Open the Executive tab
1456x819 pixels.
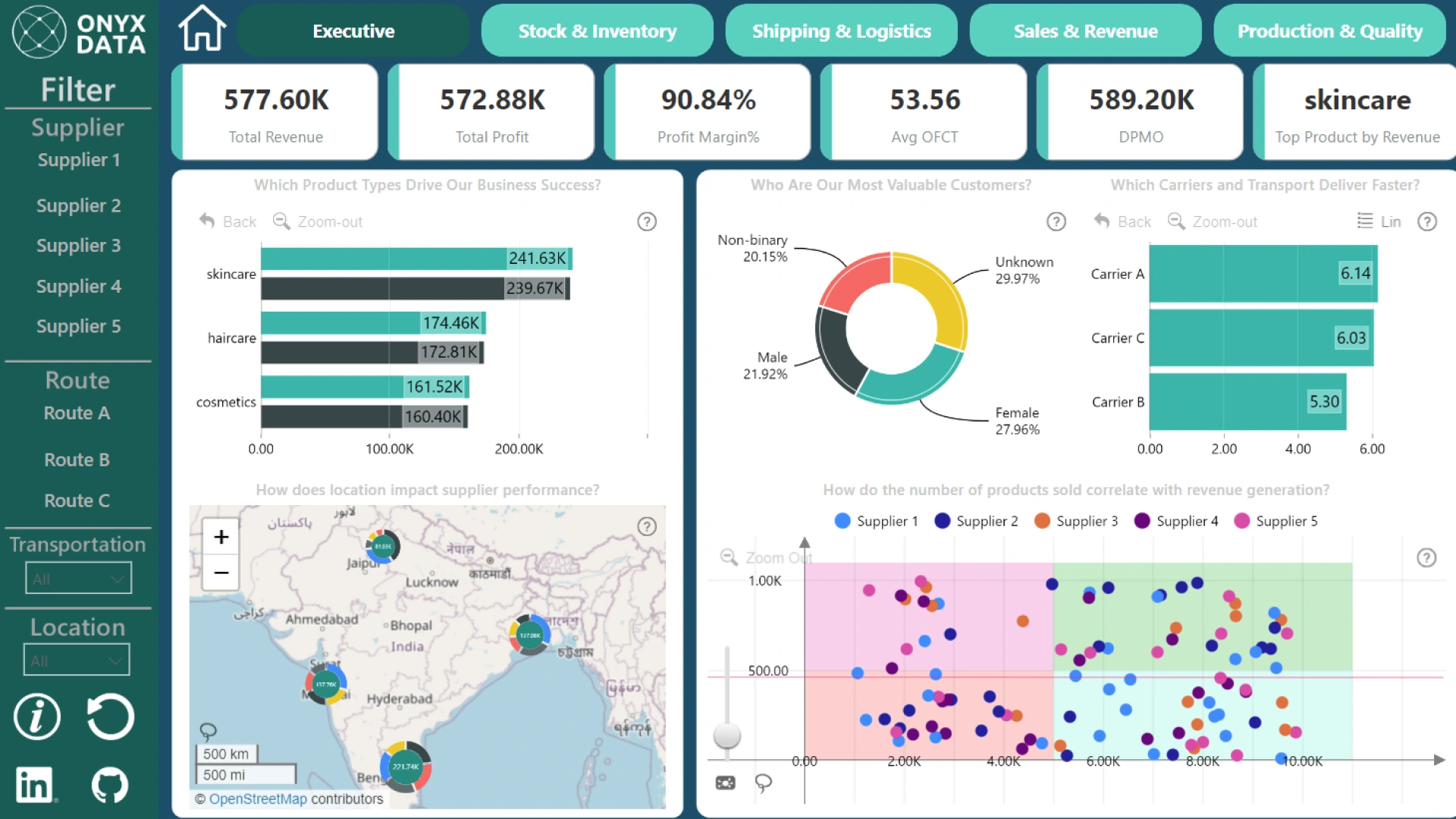pos(353,30)
